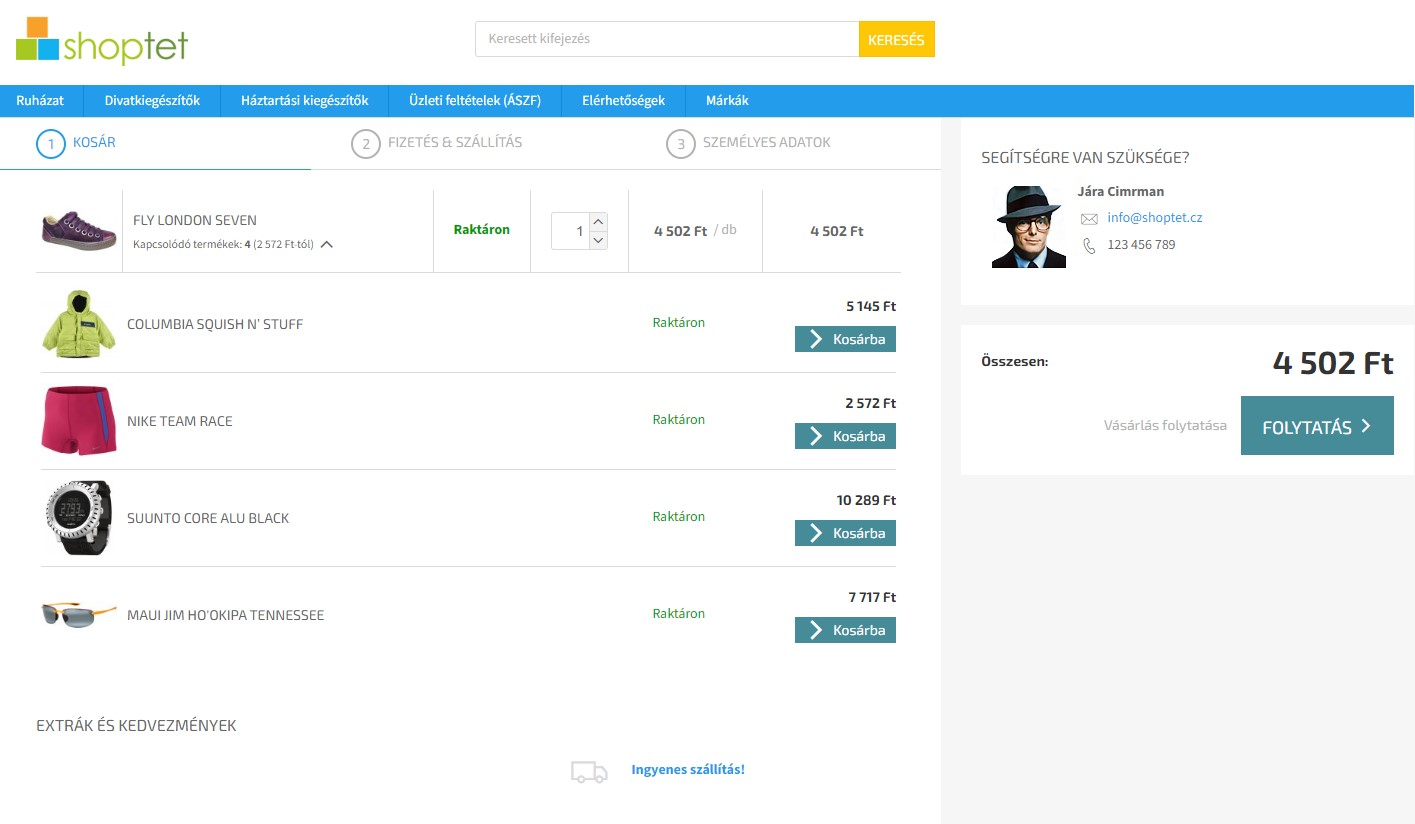Add Nike Team Race to cart
This screenshot has width=1415, height=824.
click(845, 436)
